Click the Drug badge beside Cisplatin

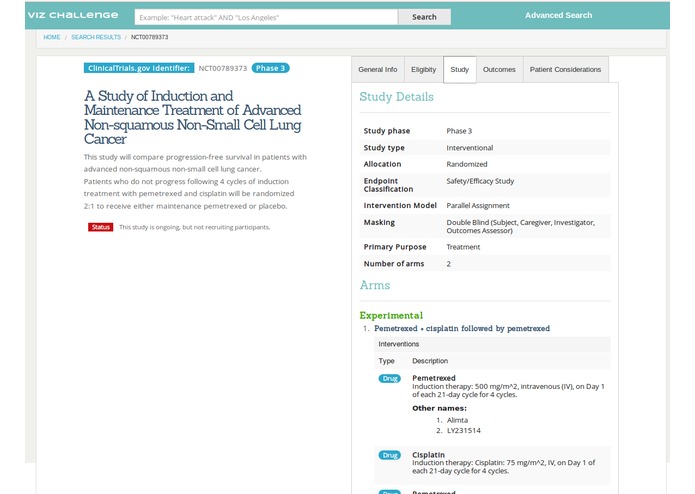coord(390,455)
